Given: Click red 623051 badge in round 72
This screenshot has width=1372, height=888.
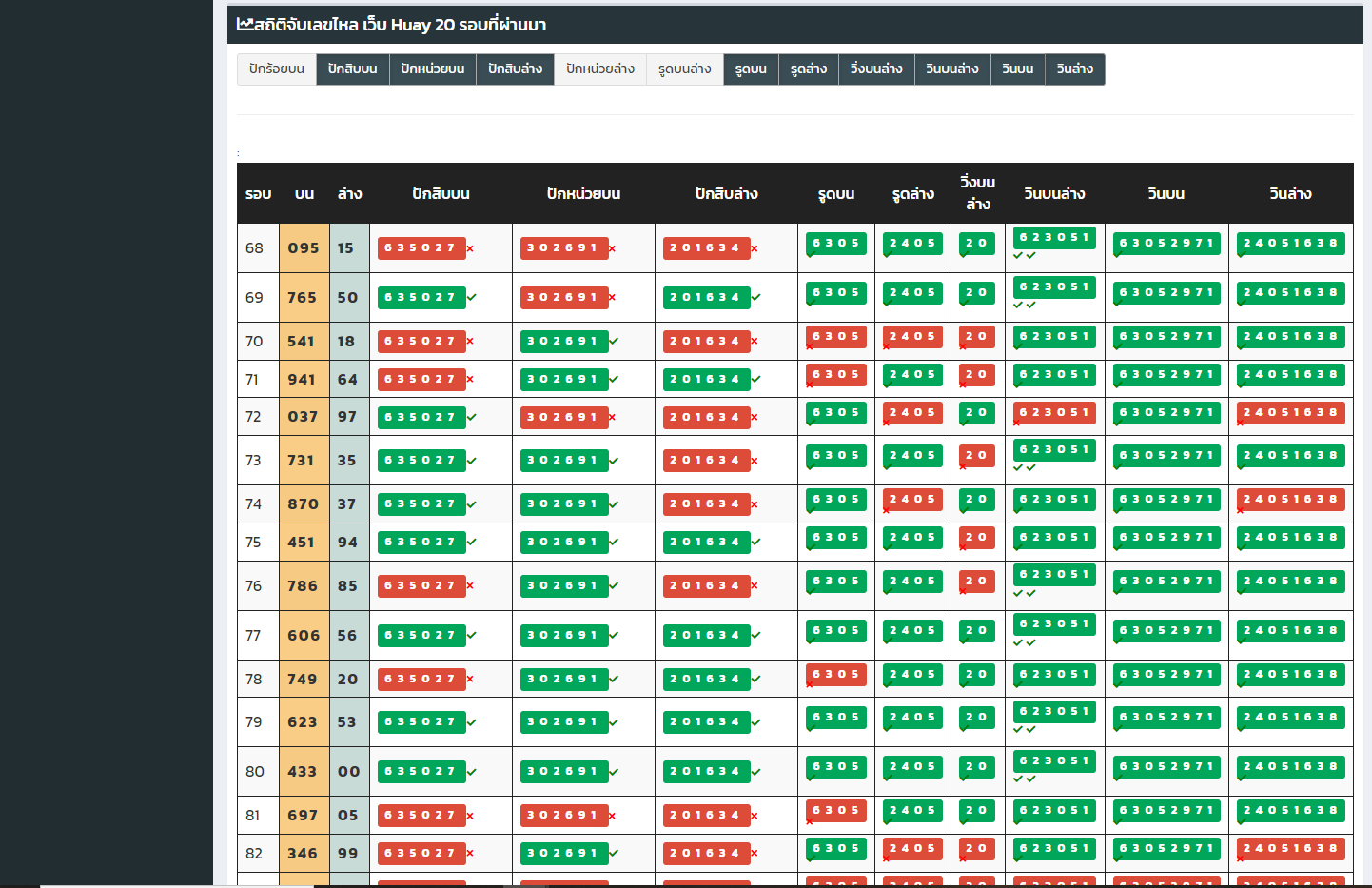Looking at the screenshot, I should coord(1054,412).
